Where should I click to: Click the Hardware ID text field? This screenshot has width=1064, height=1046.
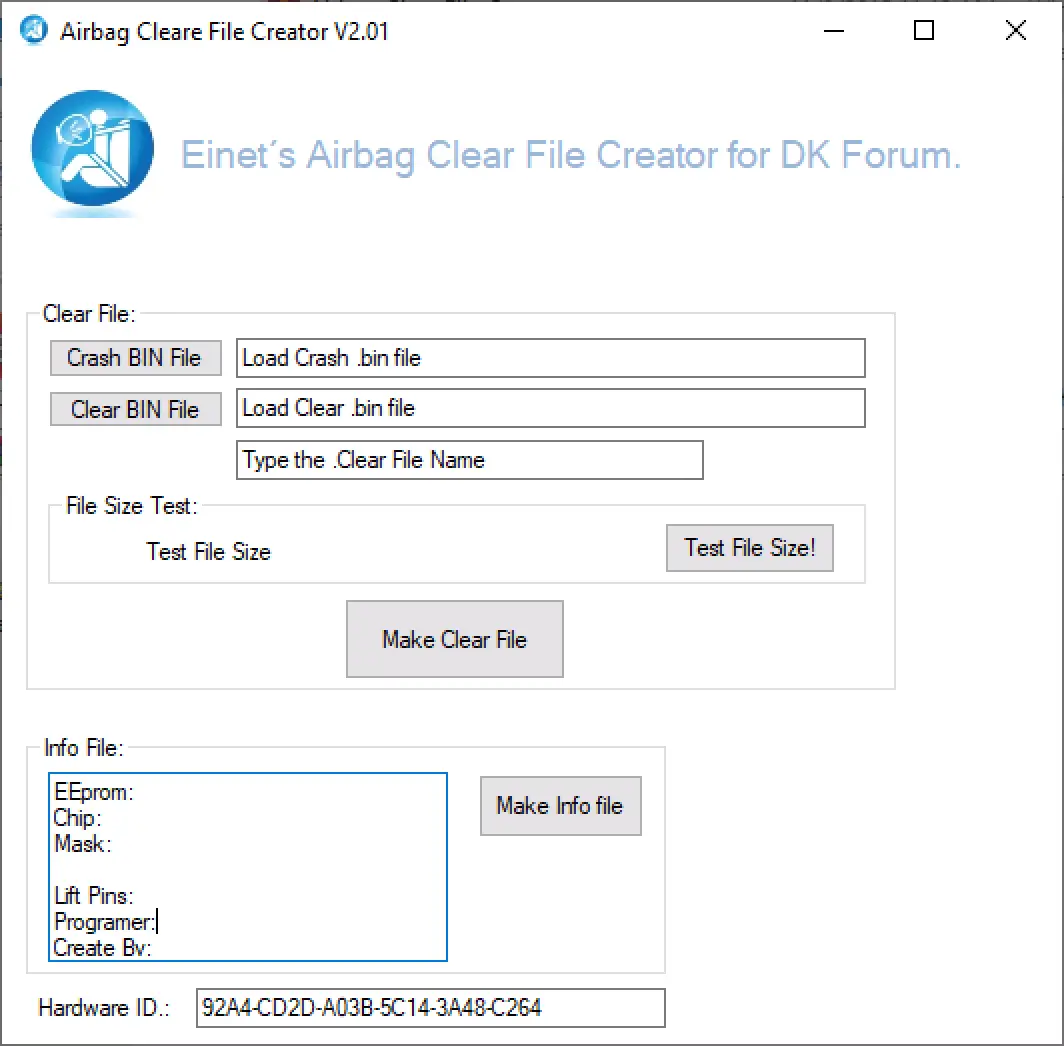coord(431,1007)
